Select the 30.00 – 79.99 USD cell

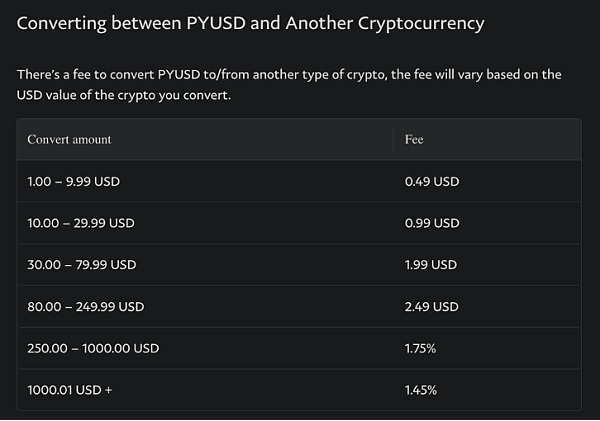coord(82,265)
